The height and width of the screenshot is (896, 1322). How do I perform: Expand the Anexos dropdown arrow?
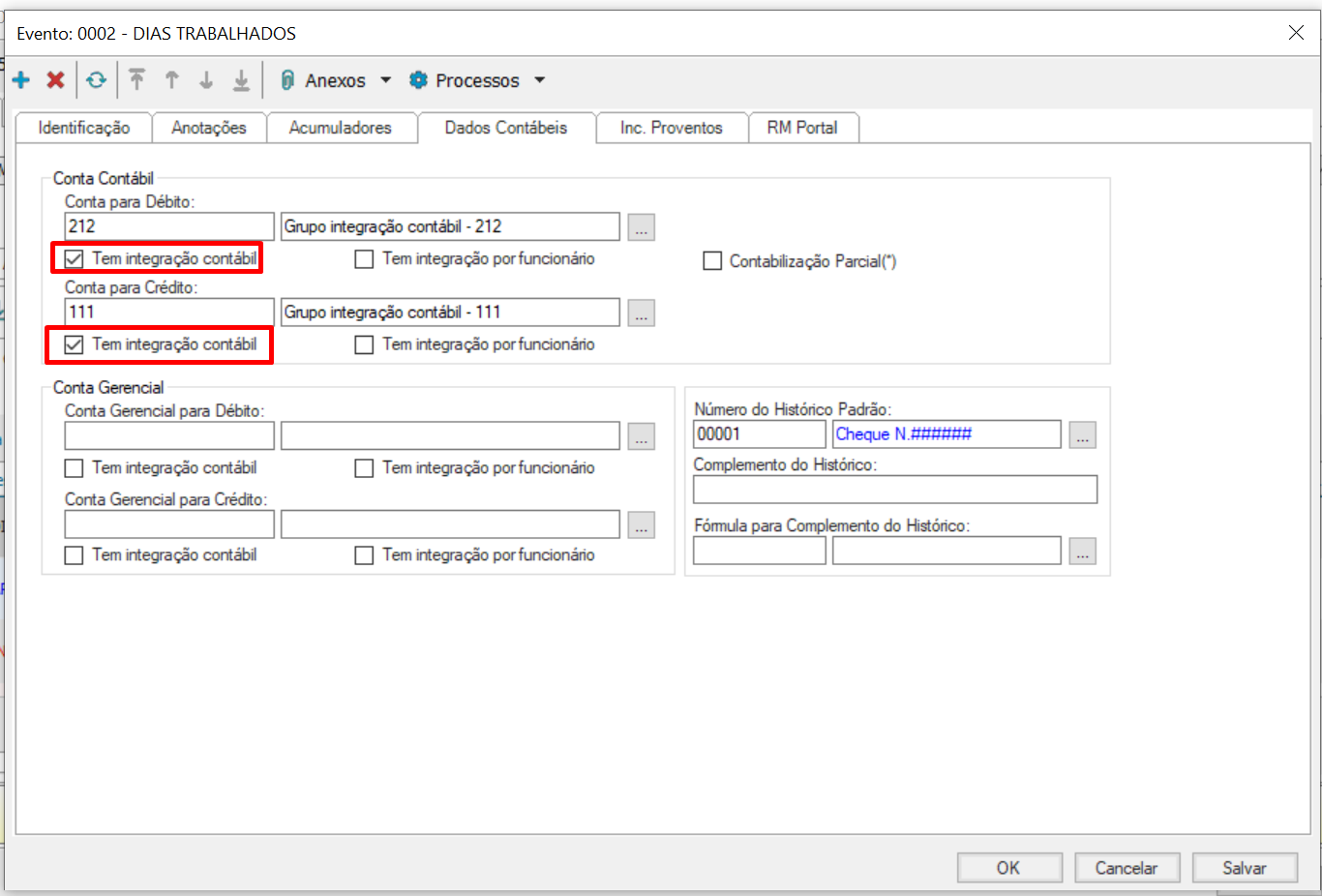(385, 80)
